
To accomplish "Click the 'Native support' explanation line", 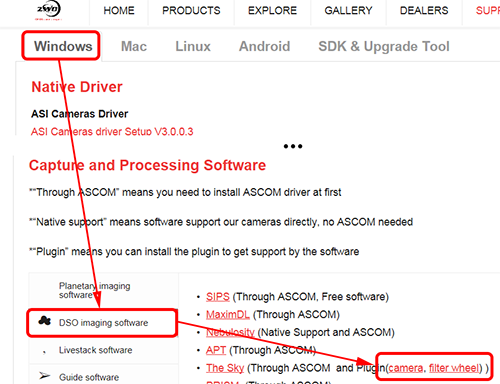I will (x=221, y=222).
